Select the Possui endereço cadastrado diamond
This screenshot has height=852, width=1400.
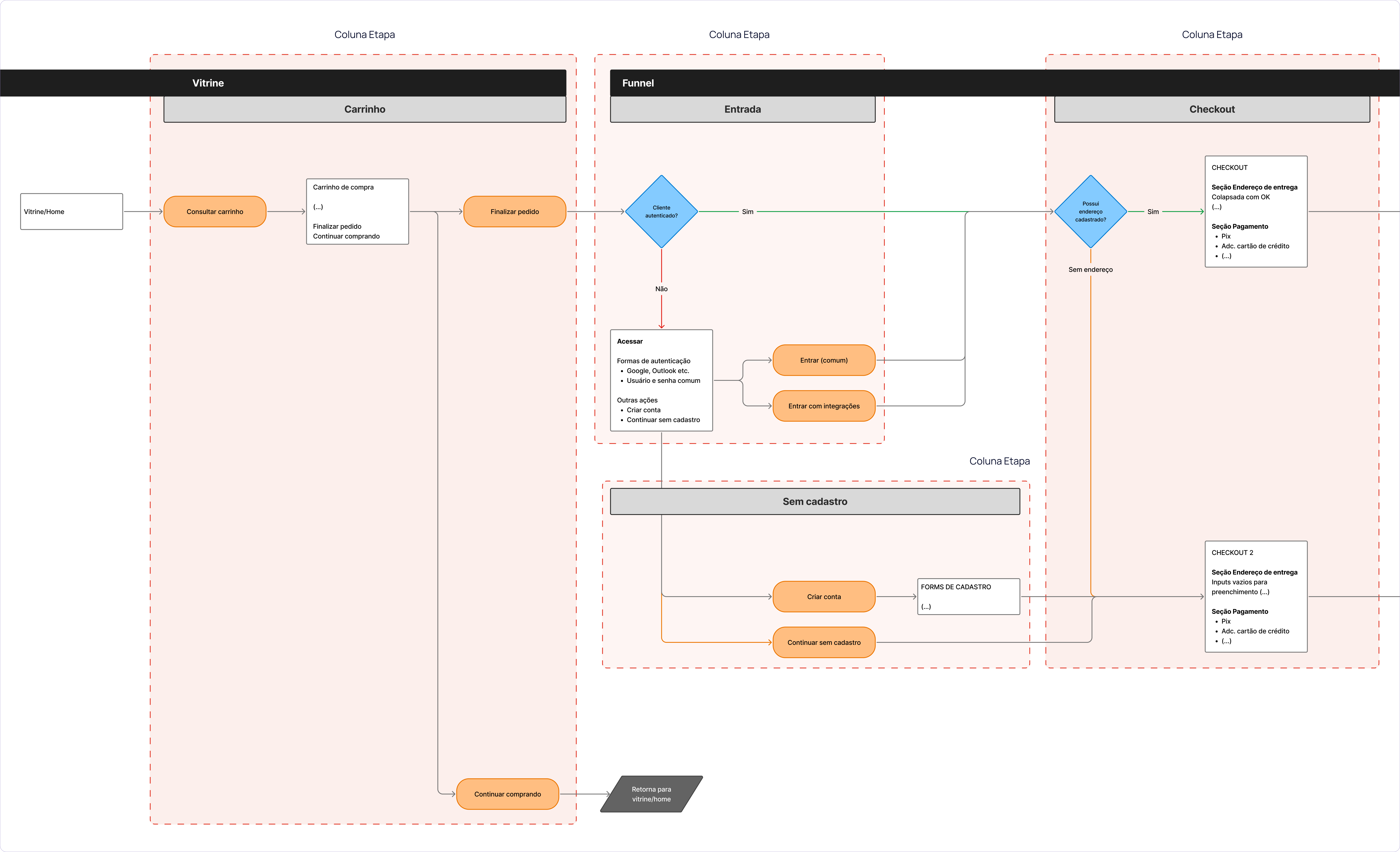[1090, 211]
